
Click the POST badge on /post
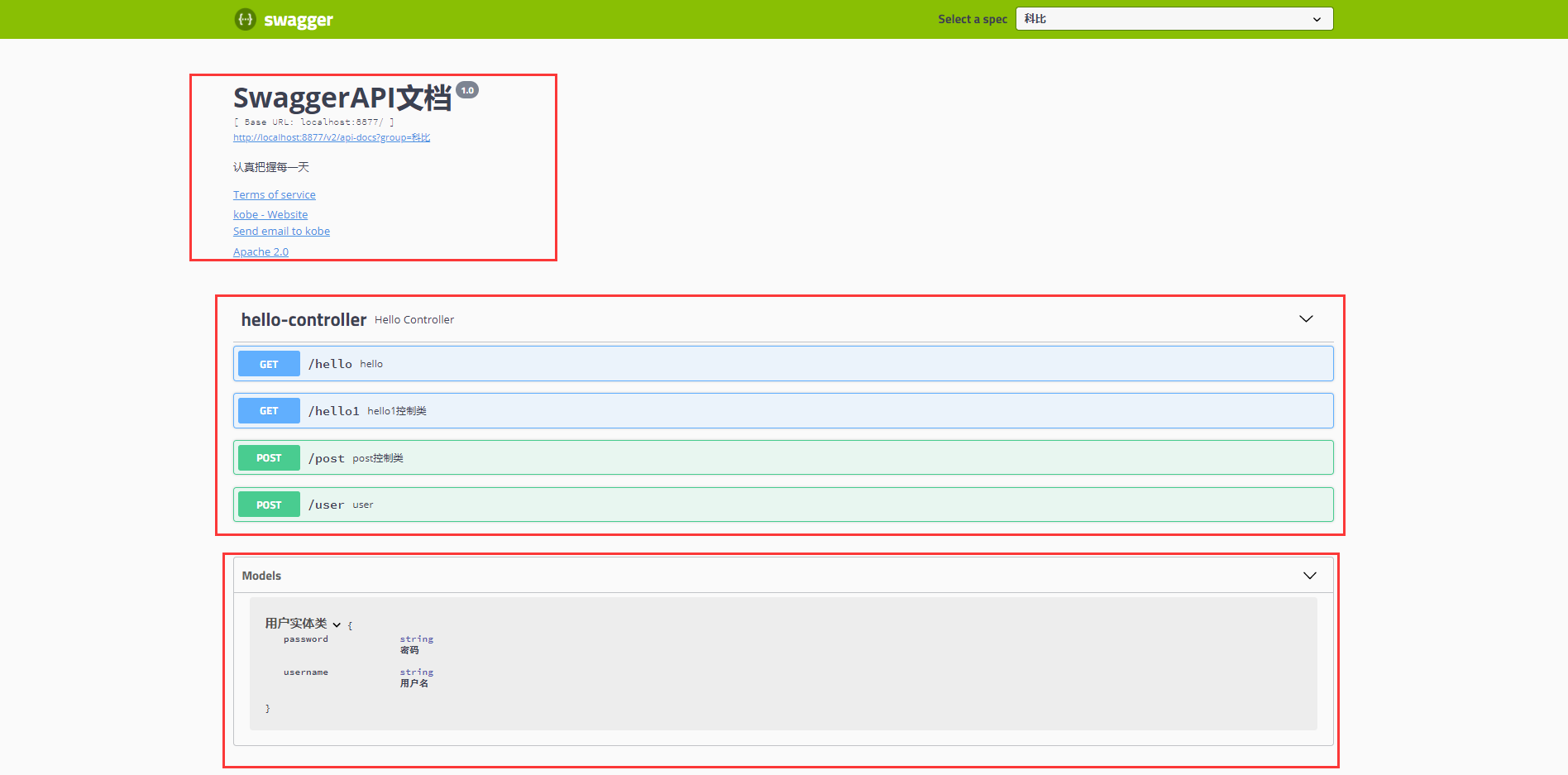pyautogui.click(x=268, y=457)
